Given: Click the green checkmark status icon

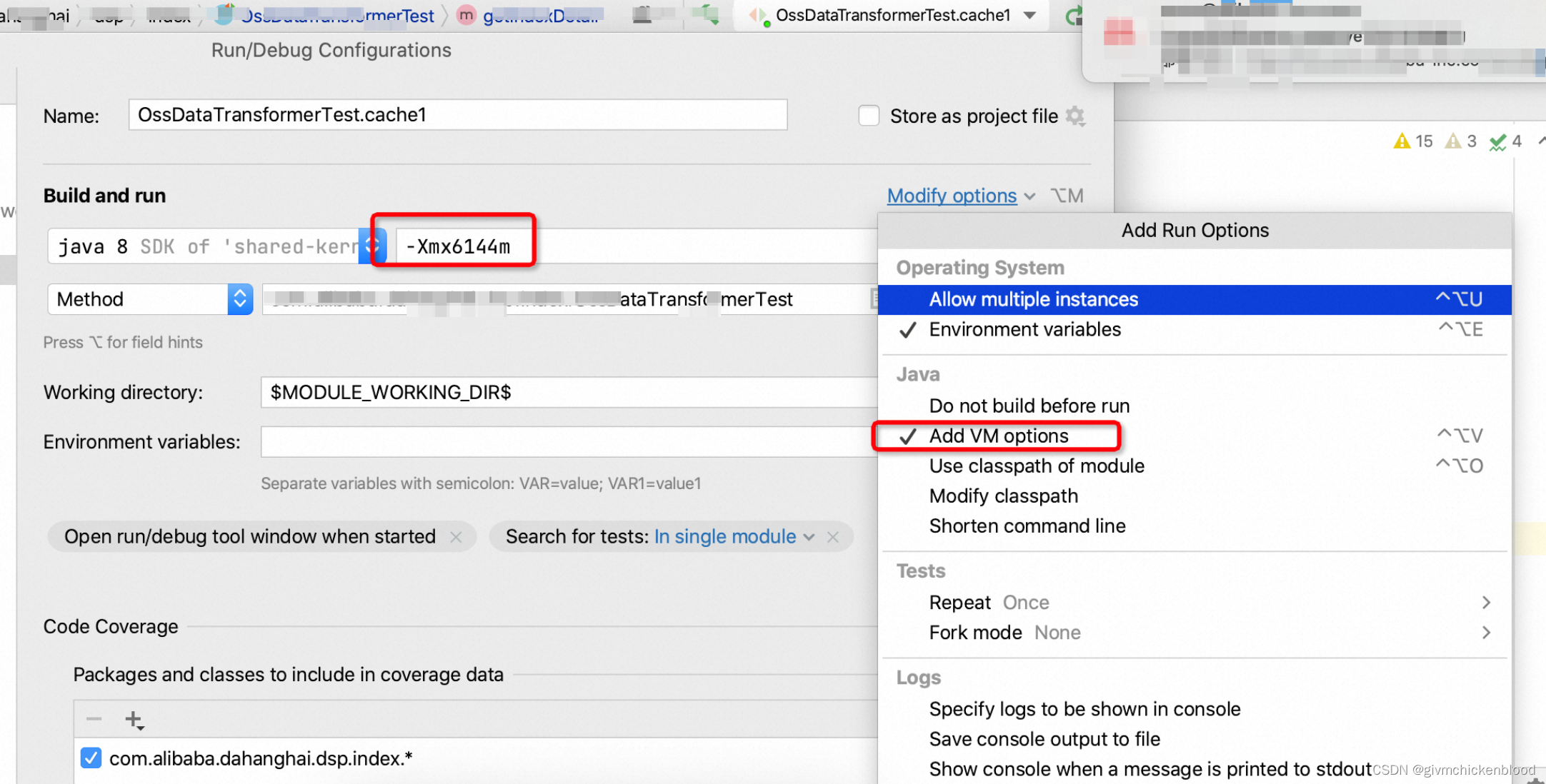Looking at the screenshot, I should [1495, 140].
